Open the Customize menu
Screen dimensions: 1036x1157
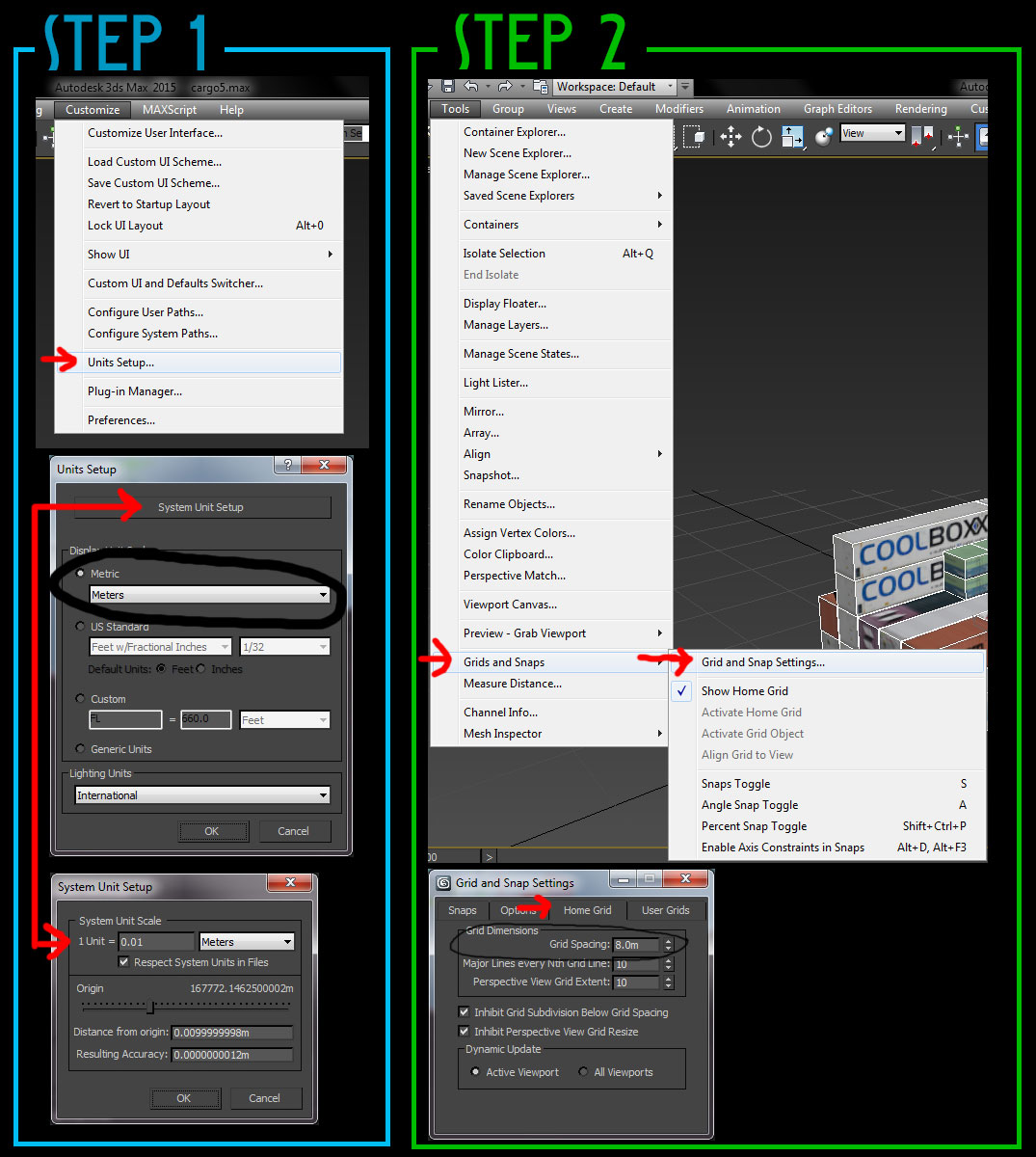click(x=93, y=110)
